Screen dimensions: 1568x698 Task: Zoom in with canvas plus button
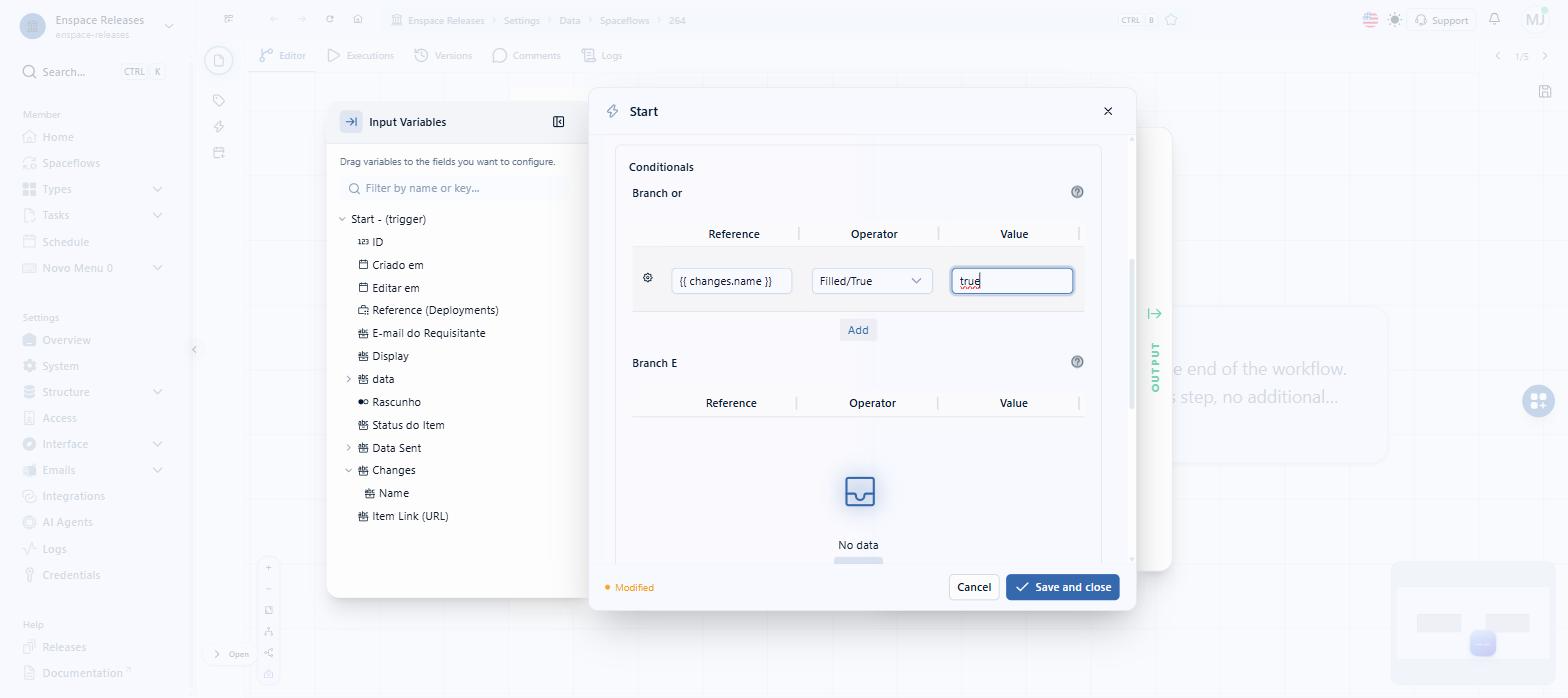268,568
